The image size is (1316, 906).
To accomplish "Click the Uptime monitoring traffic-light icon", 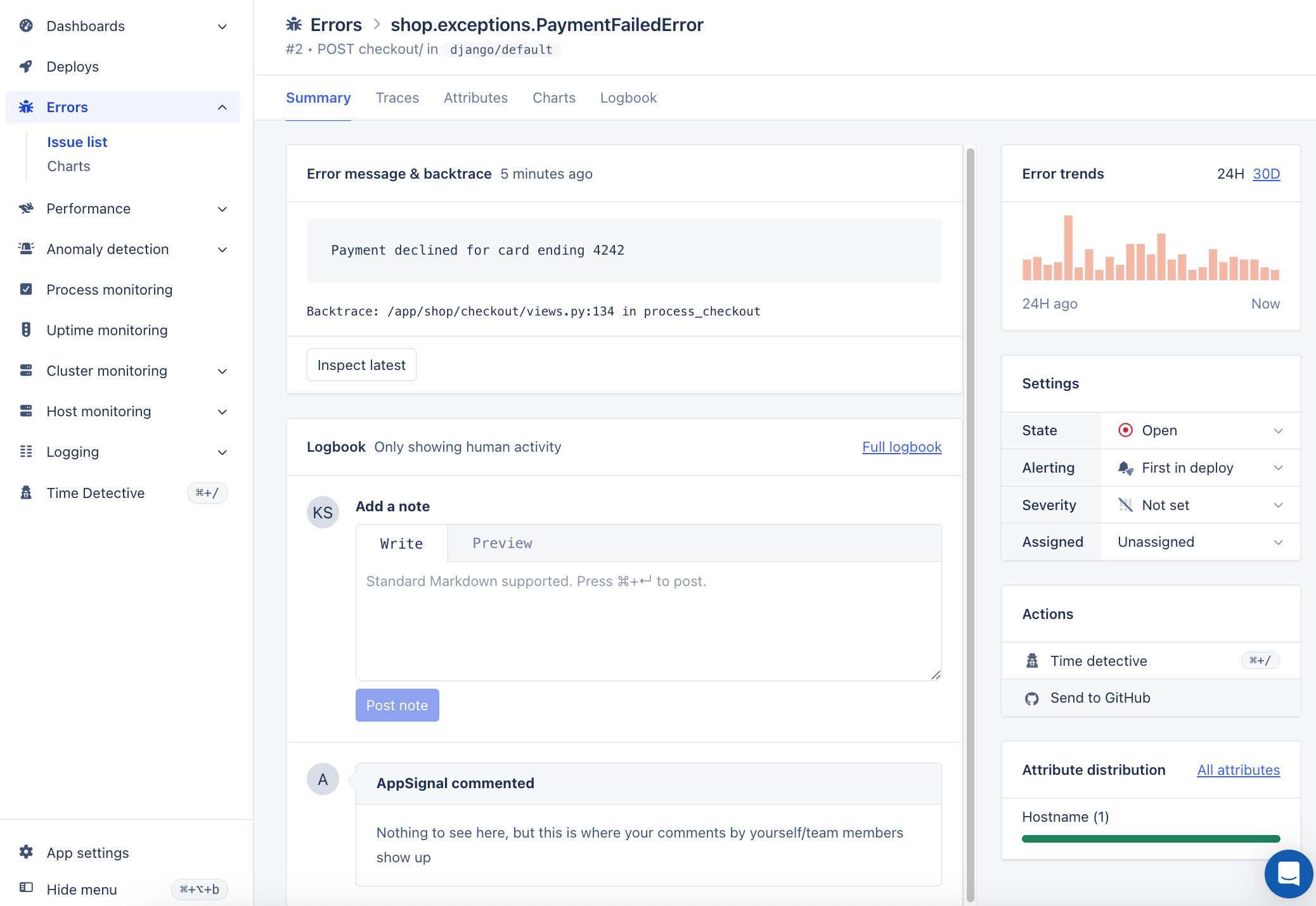I will coord(26,330).
